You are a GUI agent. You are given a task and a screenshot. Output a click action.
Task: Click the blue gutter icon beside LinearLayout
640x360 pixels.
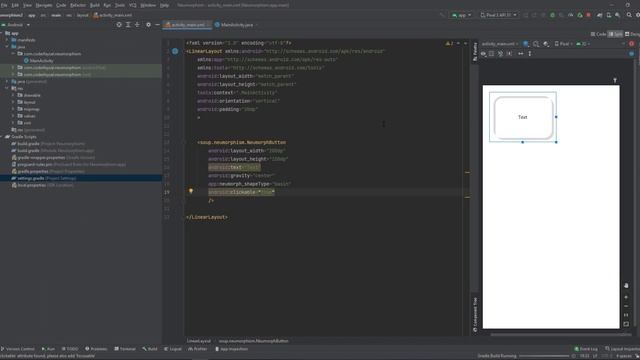[175, 51]
